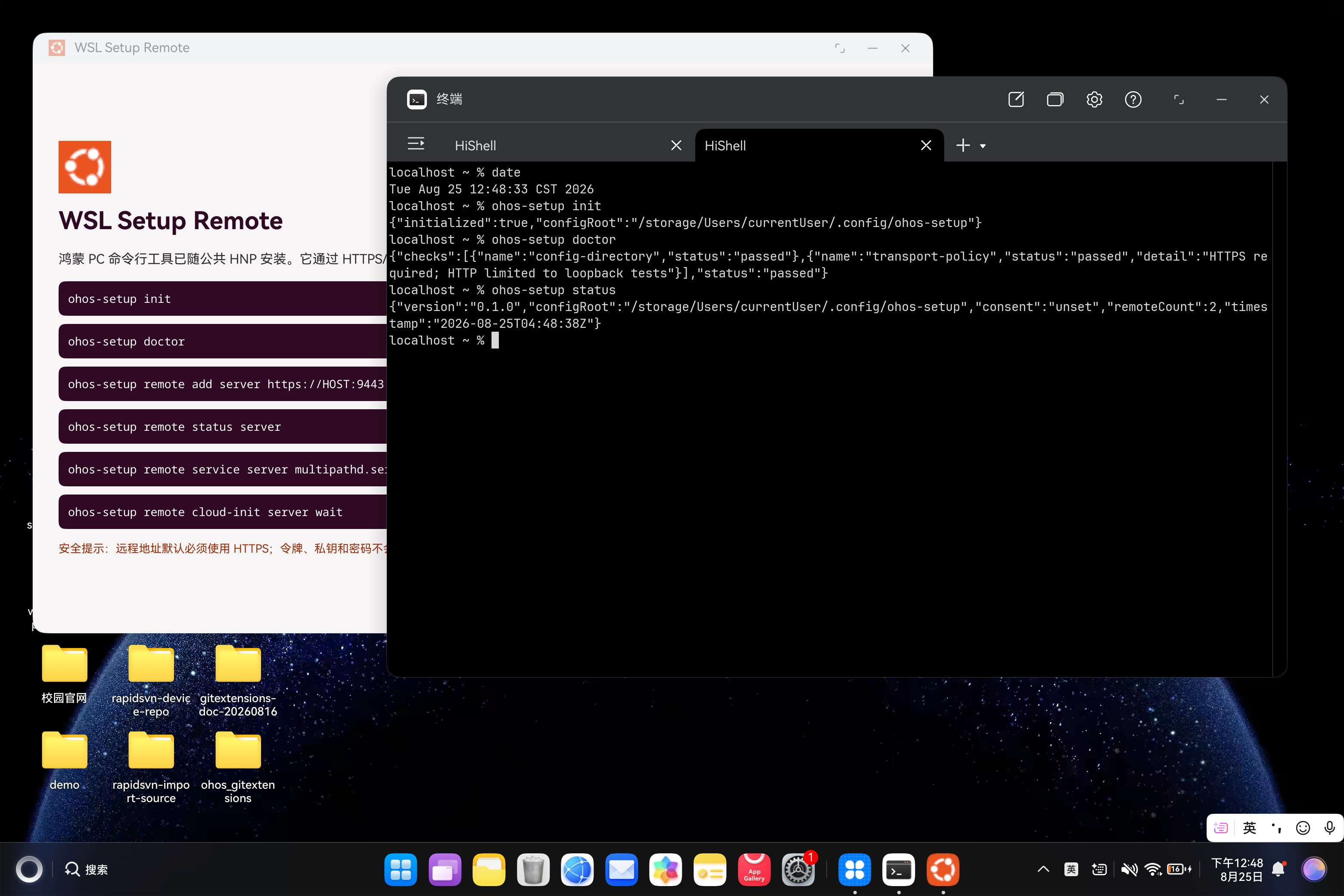Toggle the muted volume tray icon
1344x896 pixels.
coord(1129,869)
